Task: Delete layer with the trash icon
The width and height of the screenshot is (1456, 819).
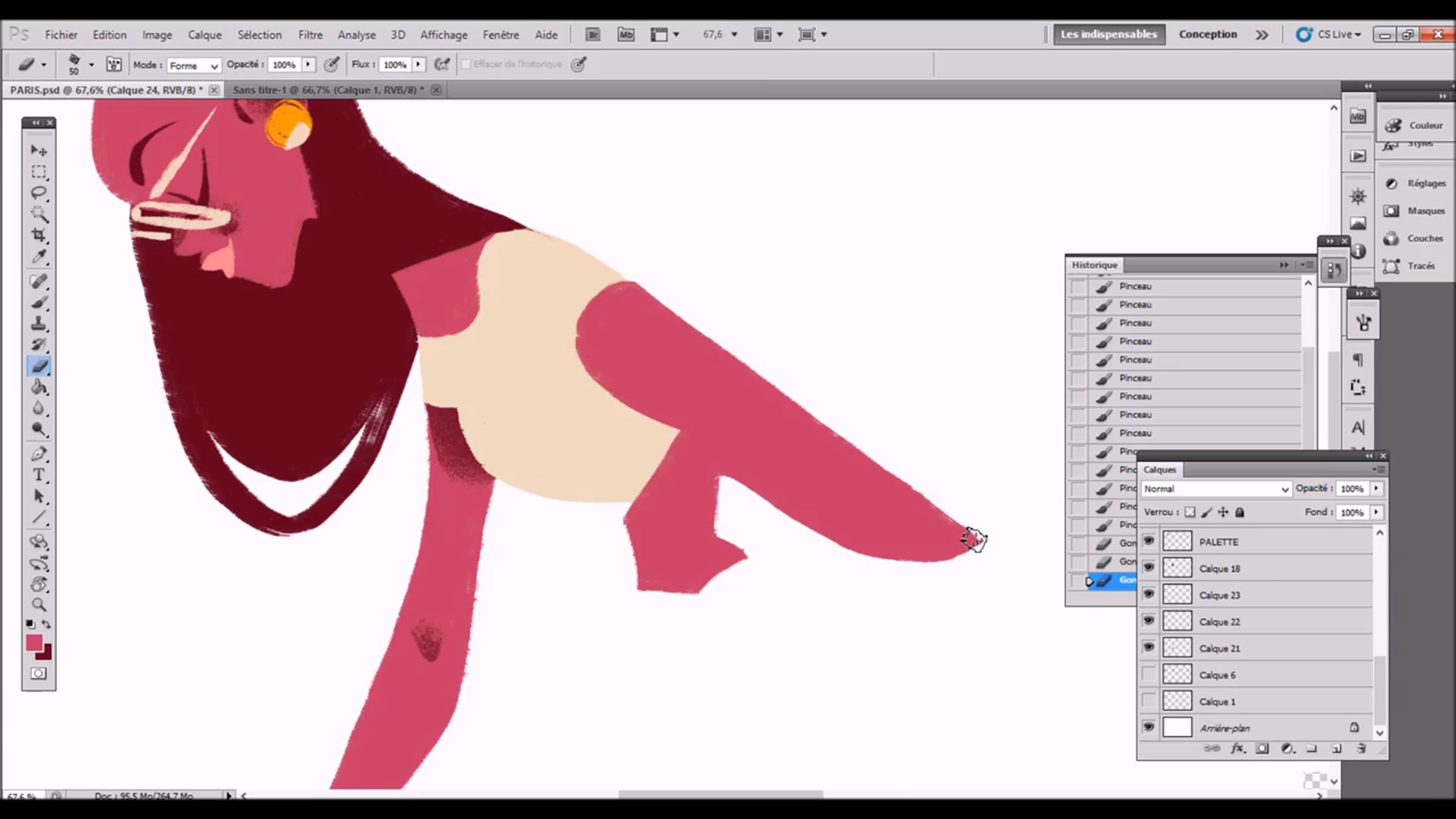Action: (x=1361, y=749)
